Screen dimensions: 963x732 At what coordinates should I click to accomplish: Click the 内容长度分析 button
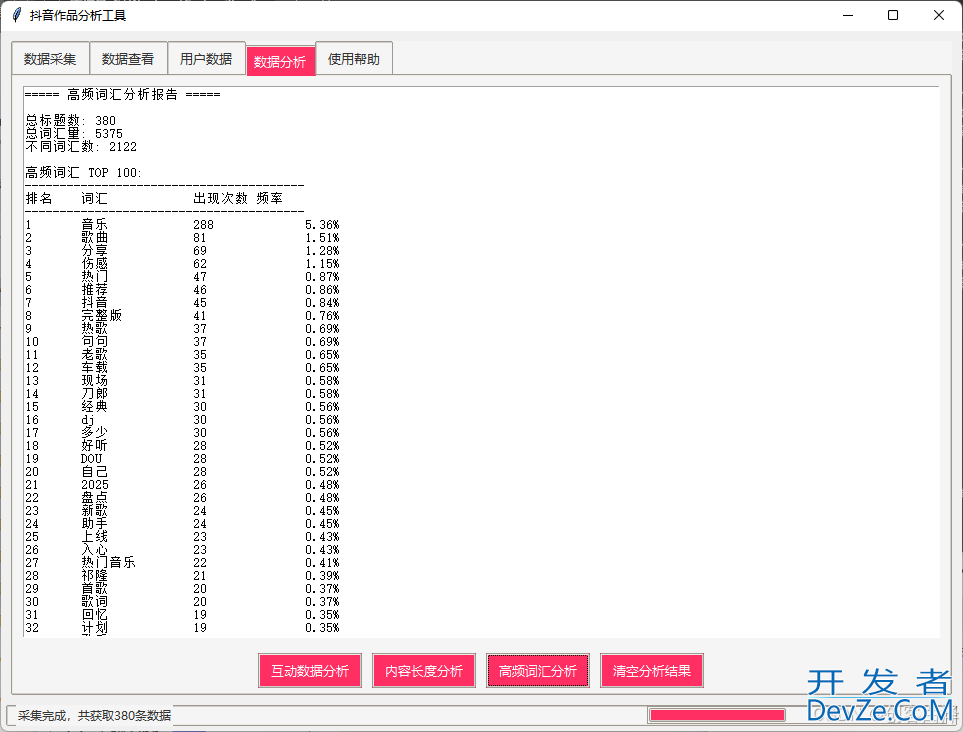[x=424, y=671]
